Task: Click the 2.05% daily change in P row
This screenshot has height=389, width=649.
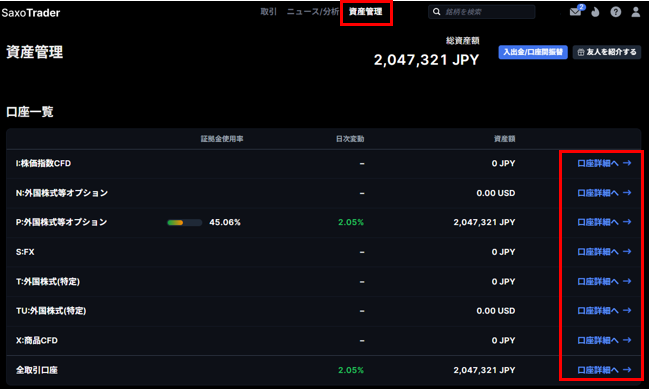Action: click(351, 222)
